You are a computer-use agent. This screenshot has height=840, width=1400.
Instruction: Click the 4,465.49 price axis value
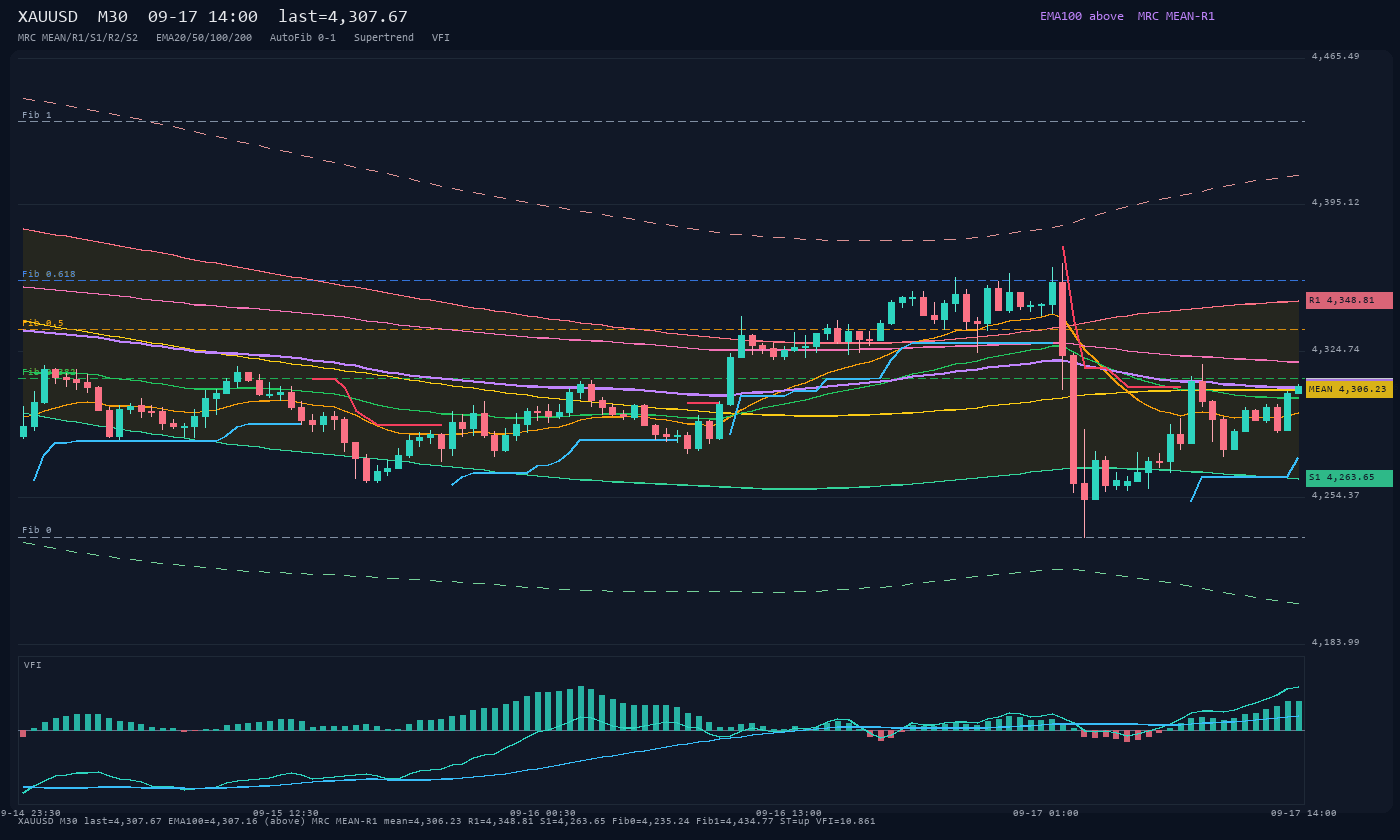pyautogui.click(x=1335, y=56)
